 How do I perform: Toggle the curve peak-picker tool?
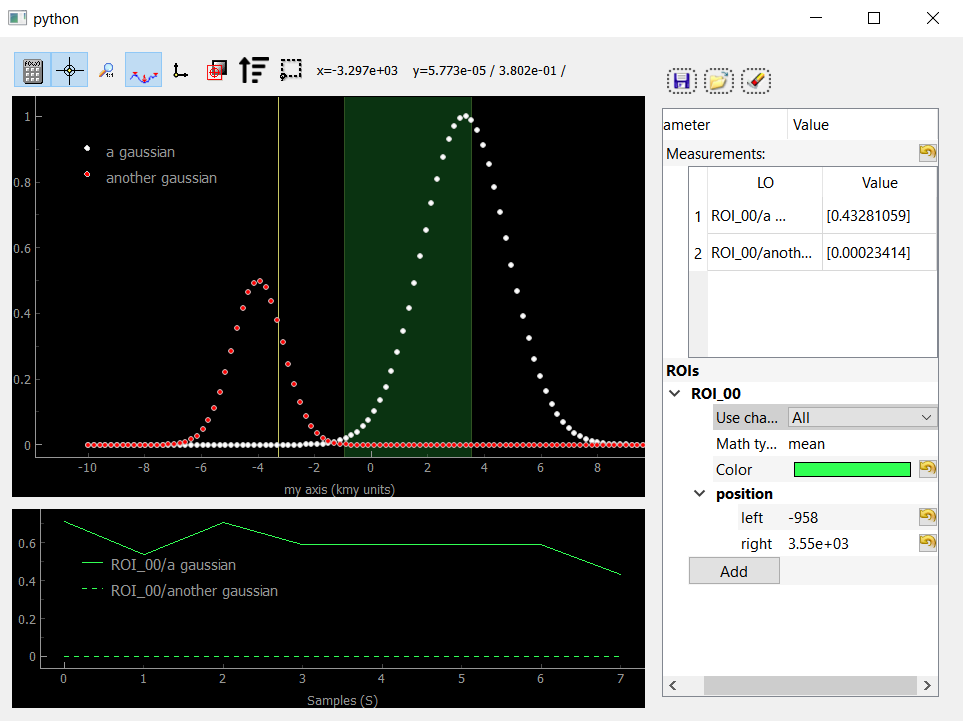coord(143,70)
